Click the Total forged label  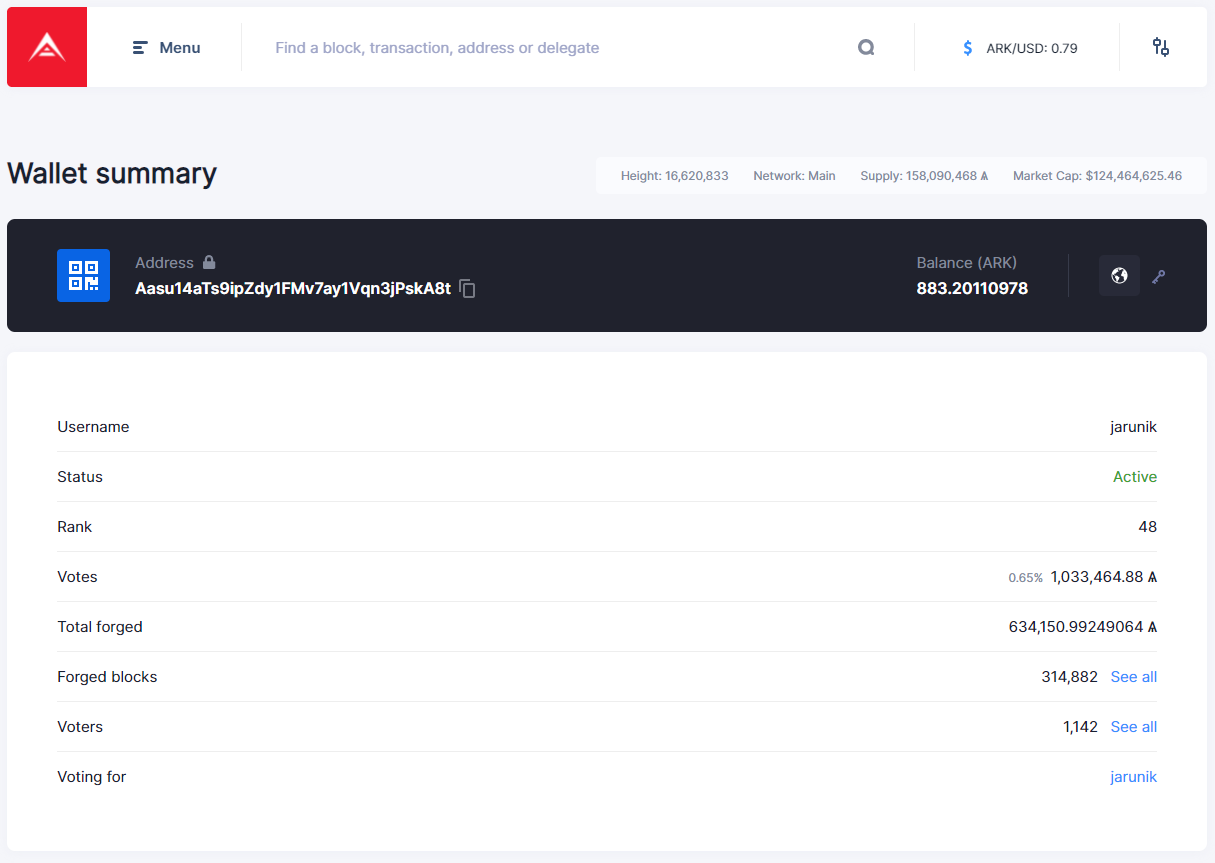click(100, 627)
